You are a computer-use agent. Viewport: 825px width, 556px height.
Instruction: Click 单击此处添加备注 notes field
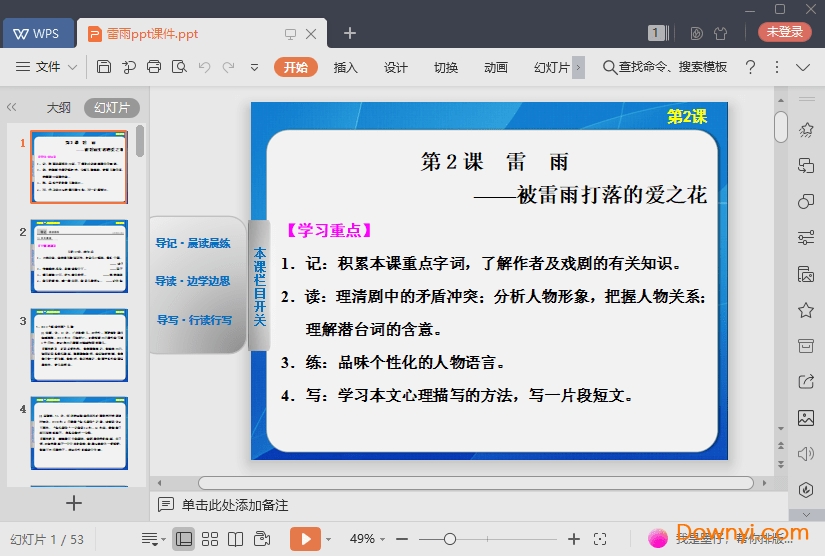(235, 505)
